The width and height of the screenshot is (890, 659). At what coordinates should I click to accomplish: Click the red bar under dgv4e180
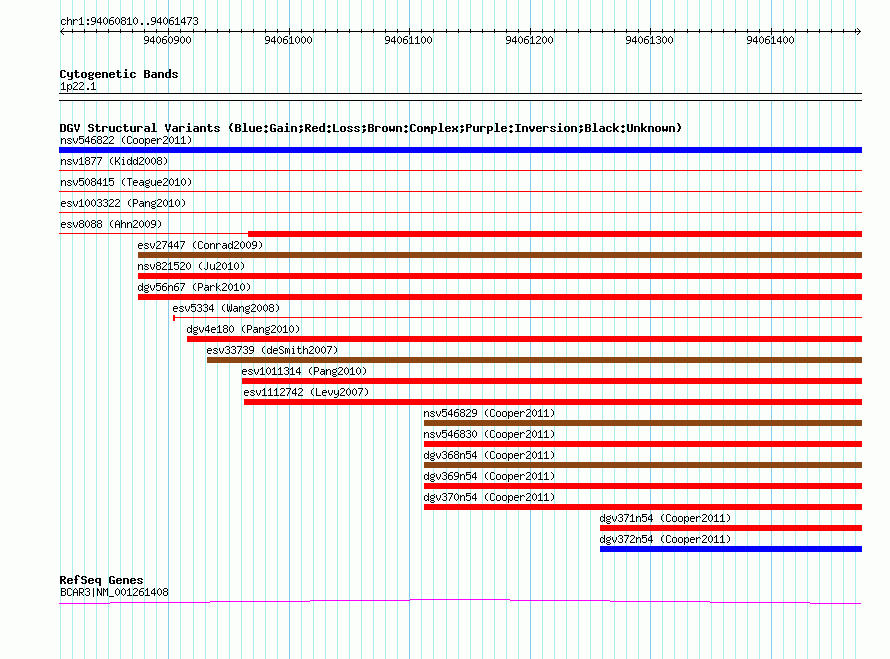(x=524, y=339)
